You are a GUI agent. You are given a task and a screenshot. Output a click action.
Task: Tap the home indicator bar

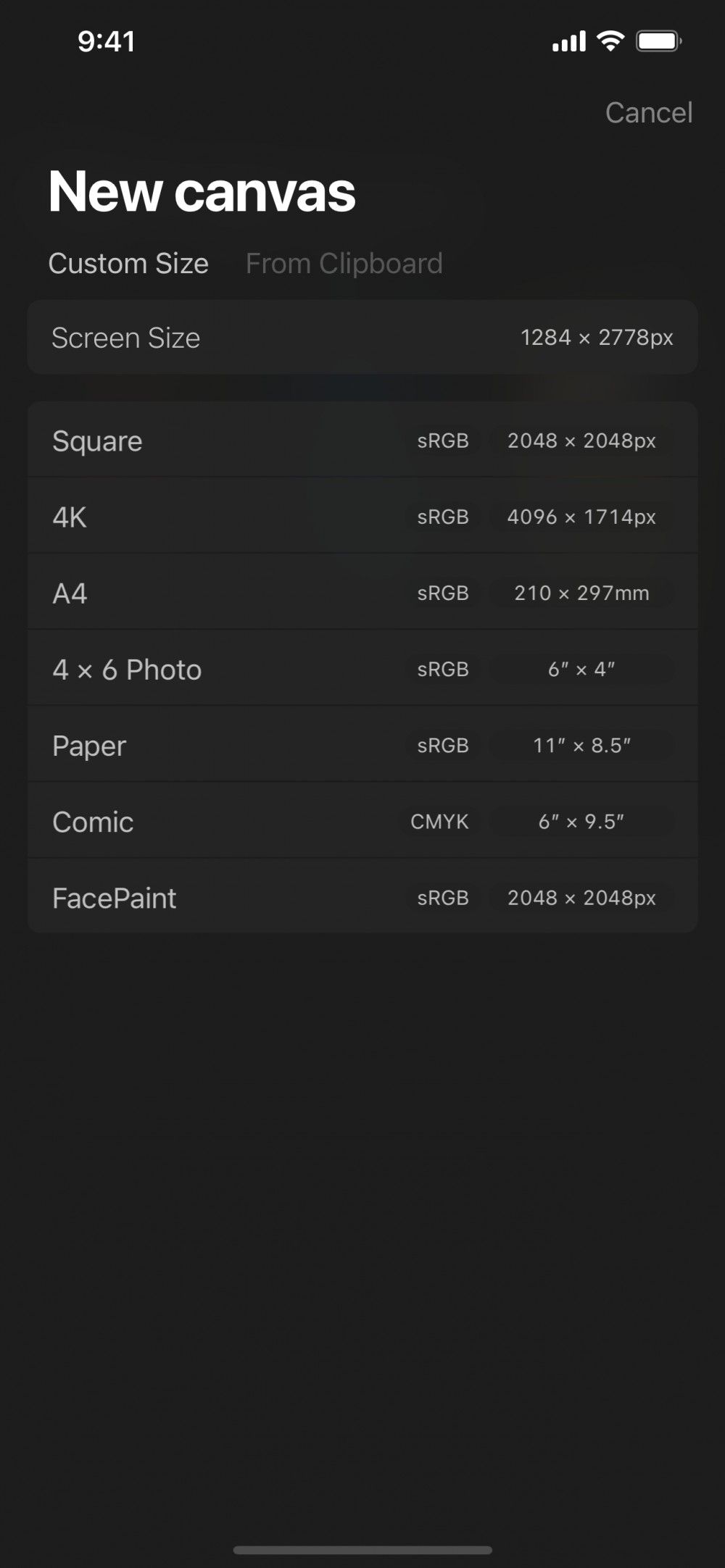pos(362,1550)
